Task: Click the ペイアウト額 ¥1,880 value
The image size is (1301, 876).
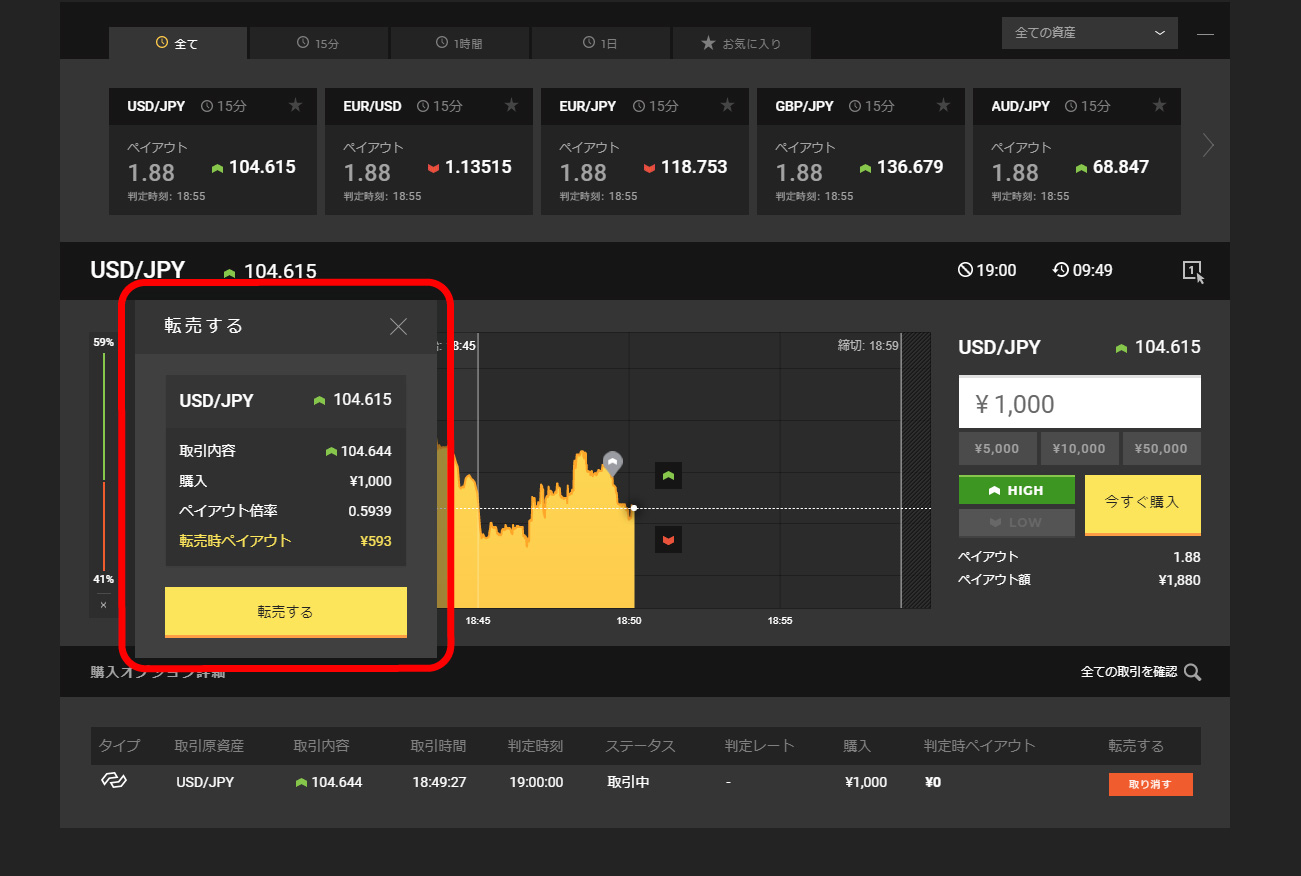Action: click(1179, 580)
